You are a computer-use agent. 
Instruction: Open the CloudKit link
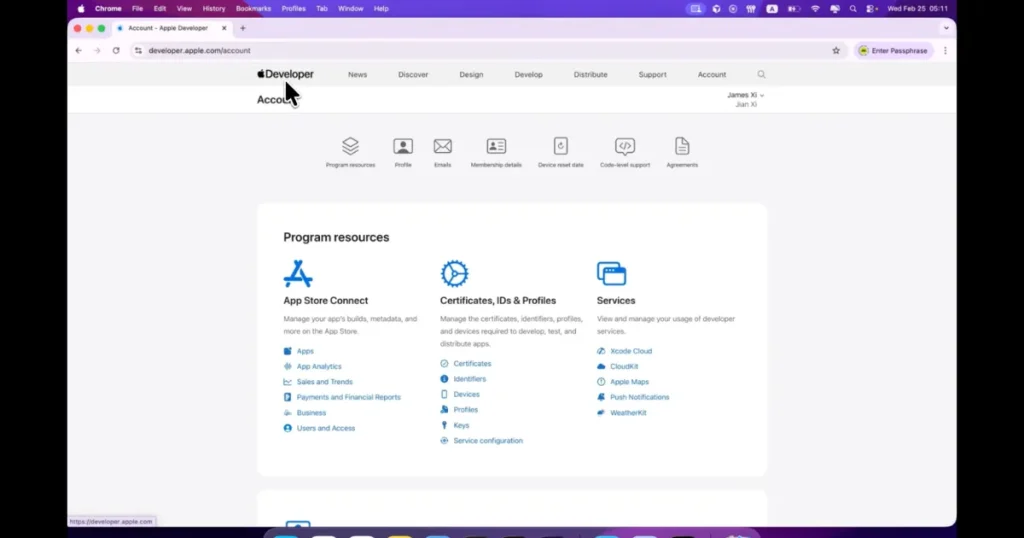(x=624, y=366)
